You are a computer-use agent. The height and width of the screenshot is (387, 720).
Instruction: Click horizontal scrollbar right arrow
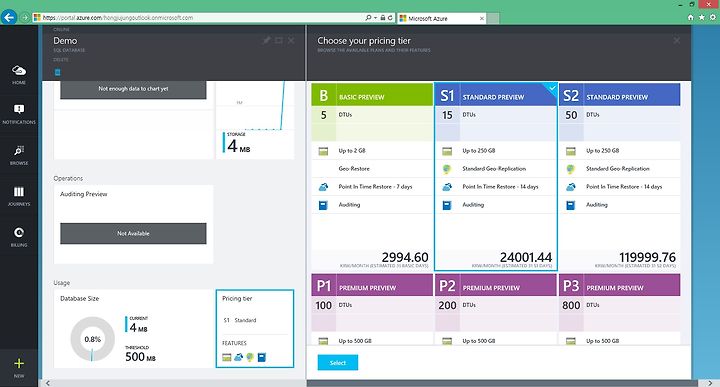click(x=710, y=383)
